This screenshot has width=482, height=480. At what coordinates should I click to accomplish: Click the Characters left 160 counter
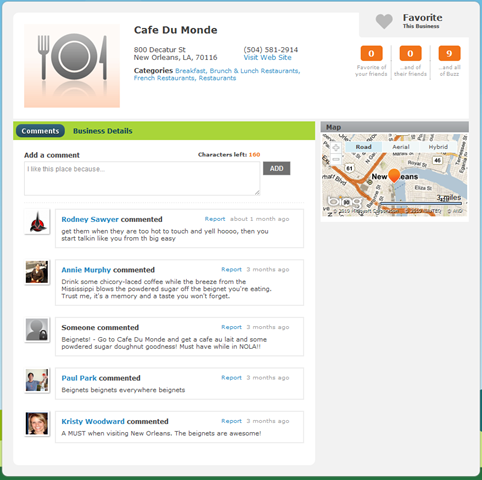[229, 155]
